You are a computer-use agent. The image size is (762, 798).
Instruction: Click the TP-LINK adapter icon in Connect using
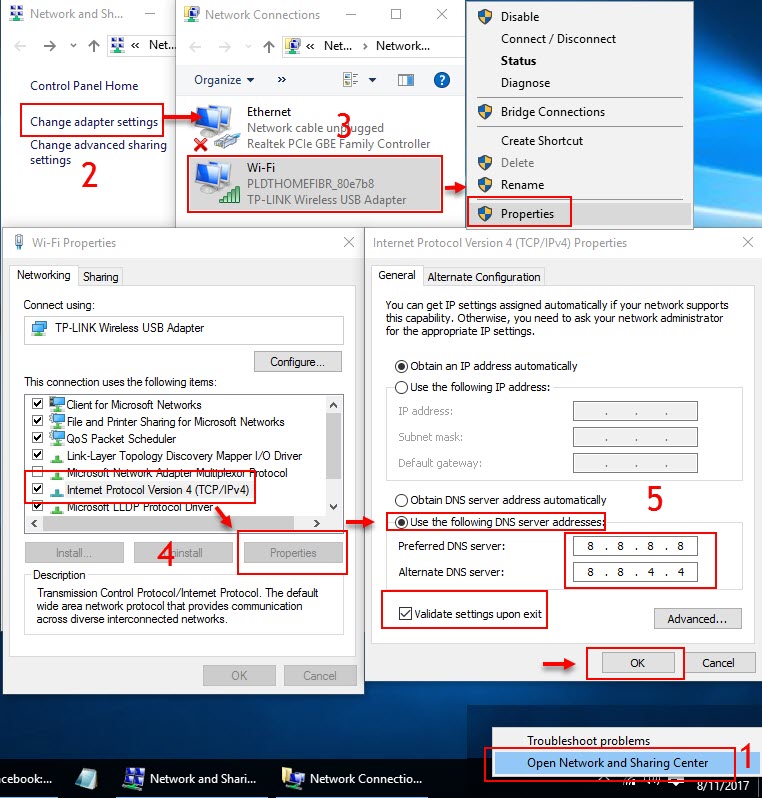coord(39,328)
